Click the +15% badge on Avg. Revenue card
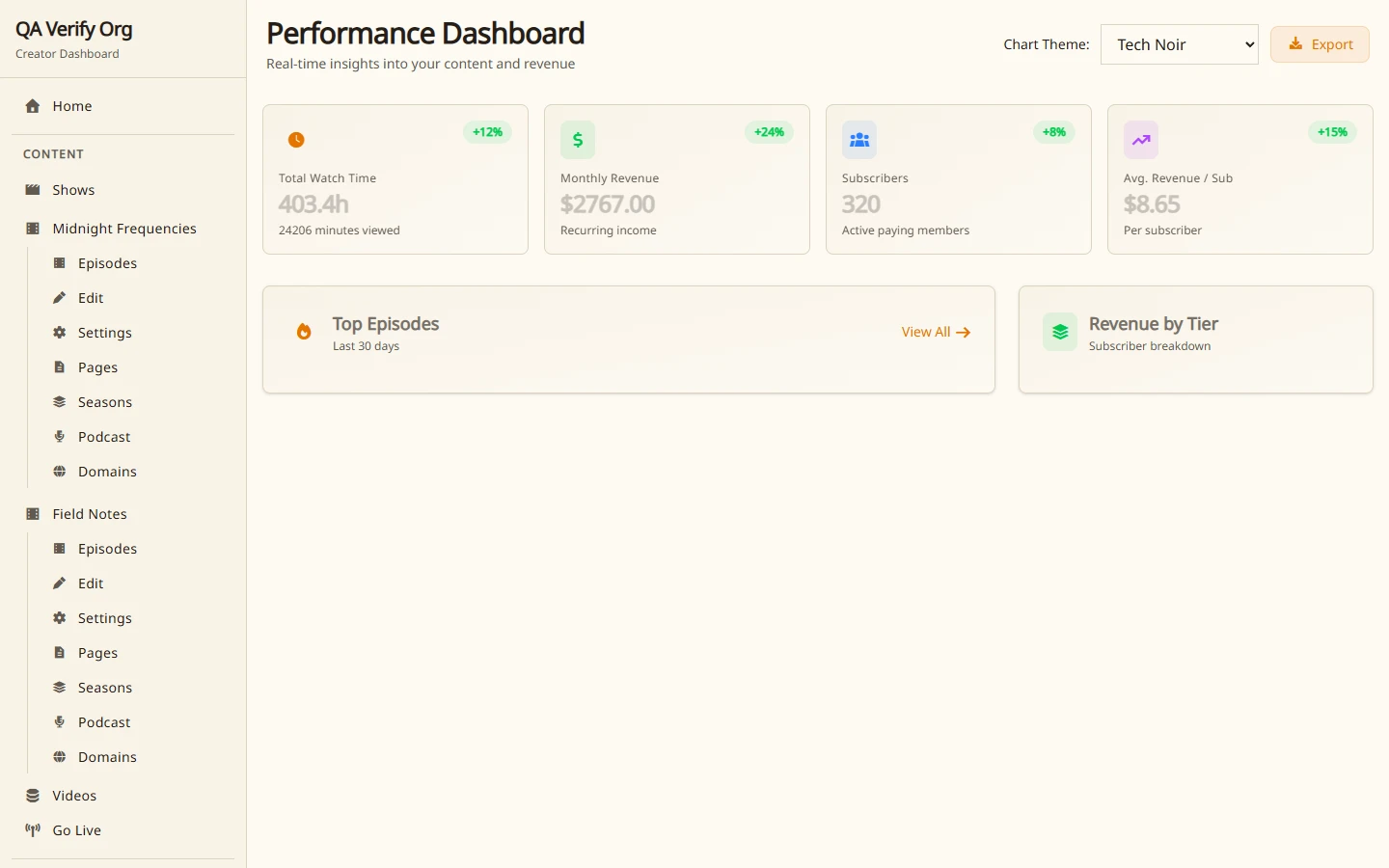The height and width of the screenshot is (868, 1389). [x=1332, y=132]
